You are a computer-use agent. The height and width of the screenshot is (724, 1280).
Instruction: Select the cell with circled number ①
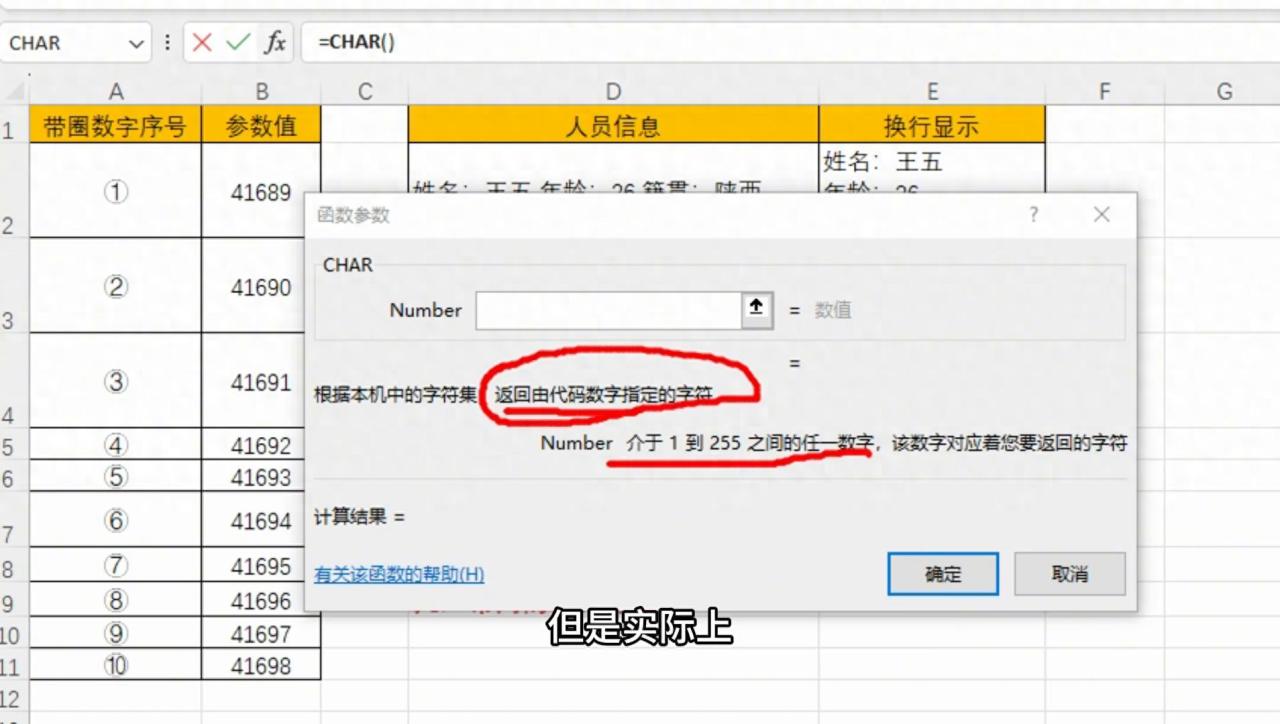pyautogui.click(x=116, y=191)
